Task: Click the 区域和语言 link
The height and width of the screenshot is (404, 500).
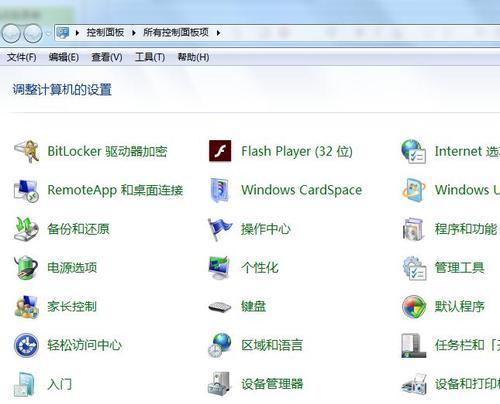Action: coord(272,345)
